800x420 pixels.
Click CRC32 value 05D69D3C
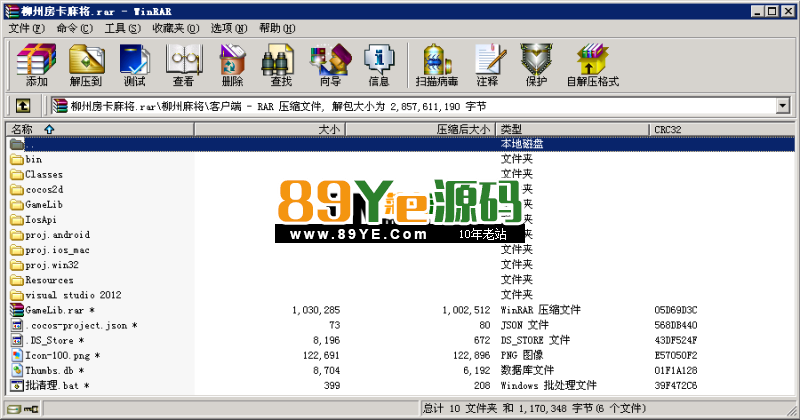click(676, 310)
